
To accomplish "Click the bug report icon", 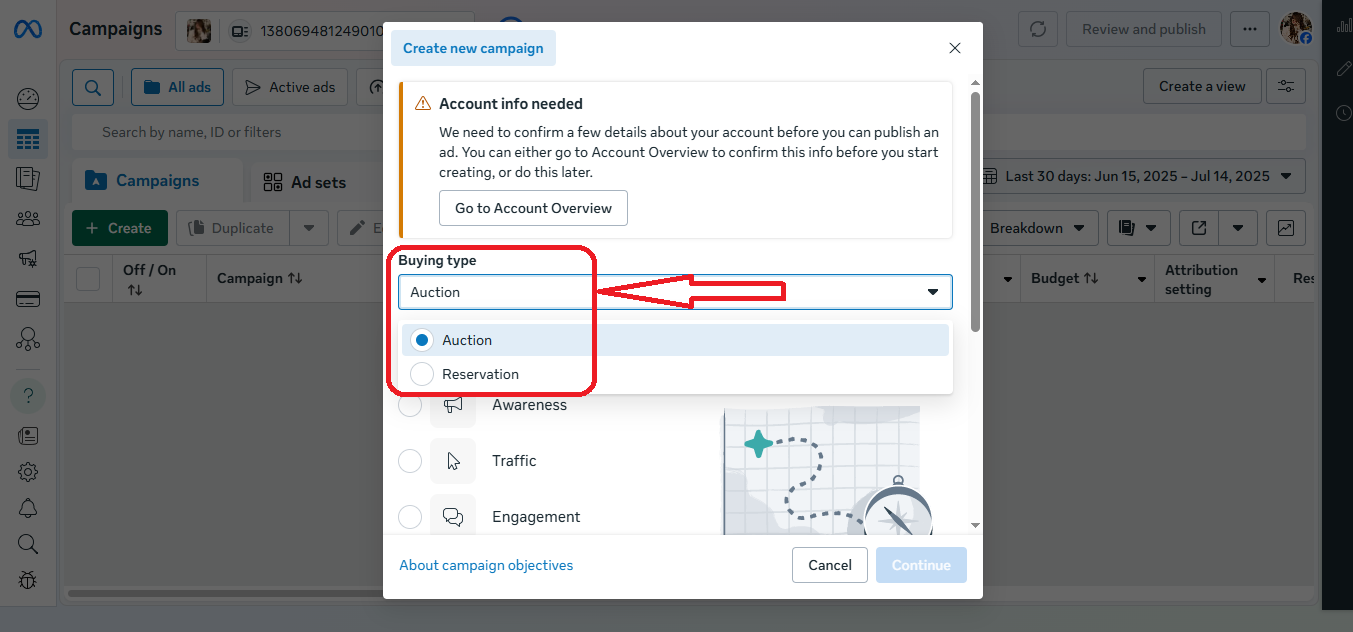I will [28, 579].
